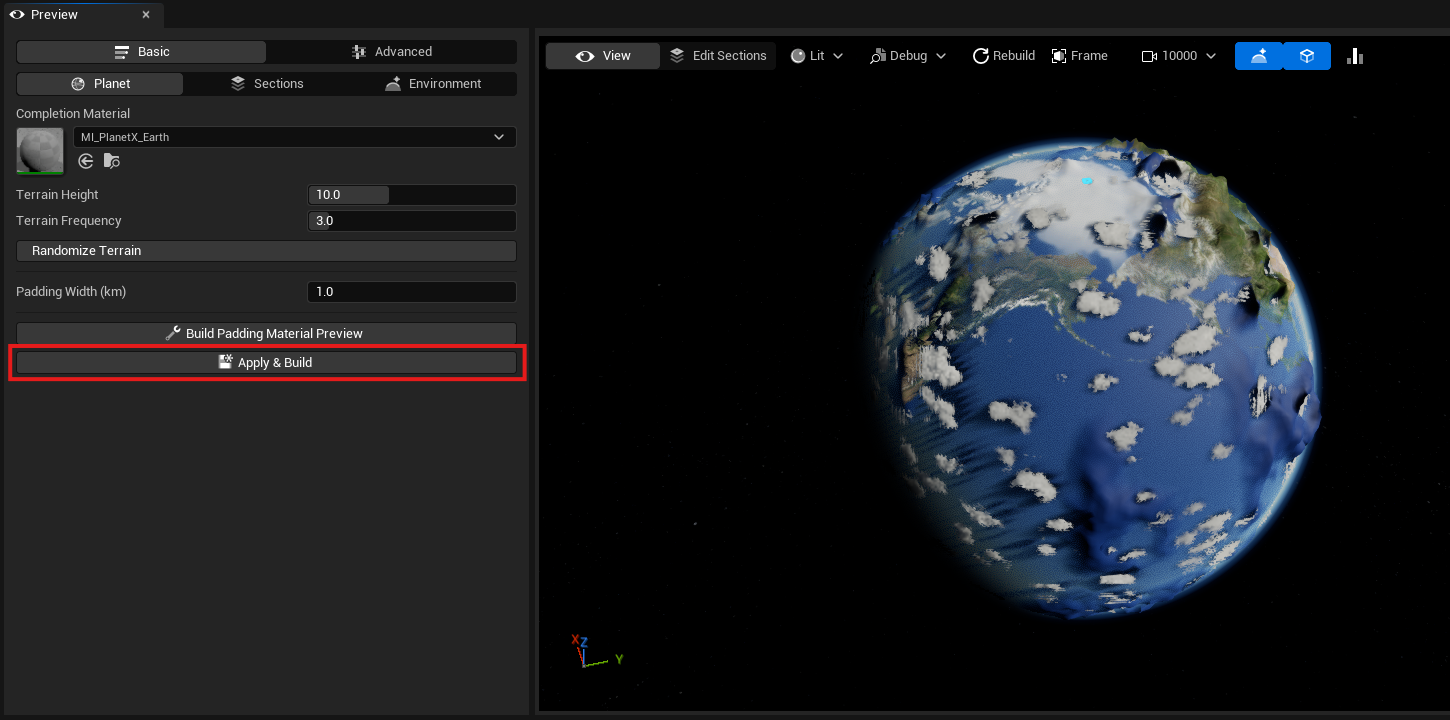This screenshot has height=720, width=1450.
Task: Open the MI_PlanetX_Earth material dropdown
Action: pos(295,137)
